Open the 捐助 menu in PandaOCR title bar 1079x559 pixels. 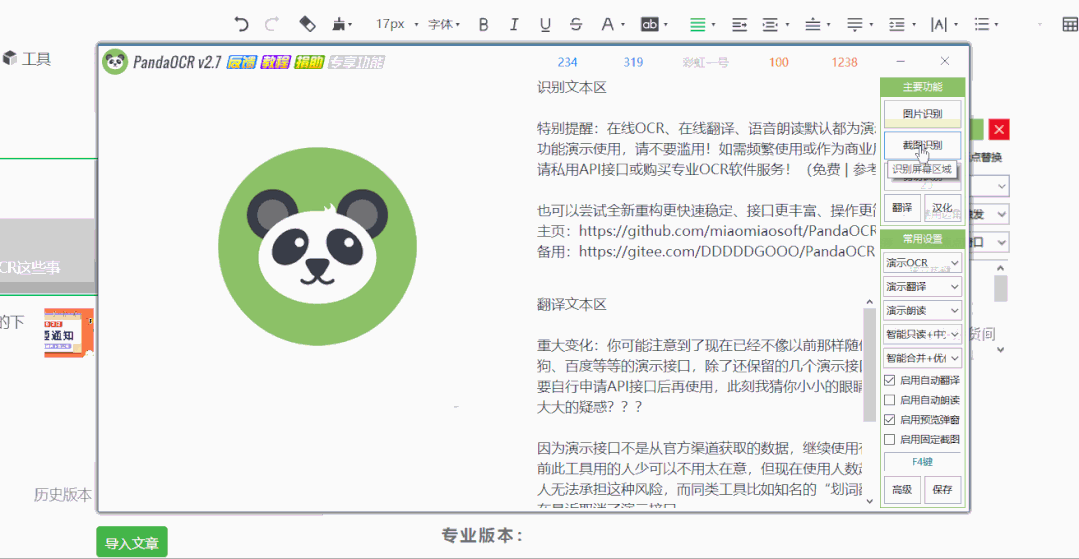pos(309,62)
